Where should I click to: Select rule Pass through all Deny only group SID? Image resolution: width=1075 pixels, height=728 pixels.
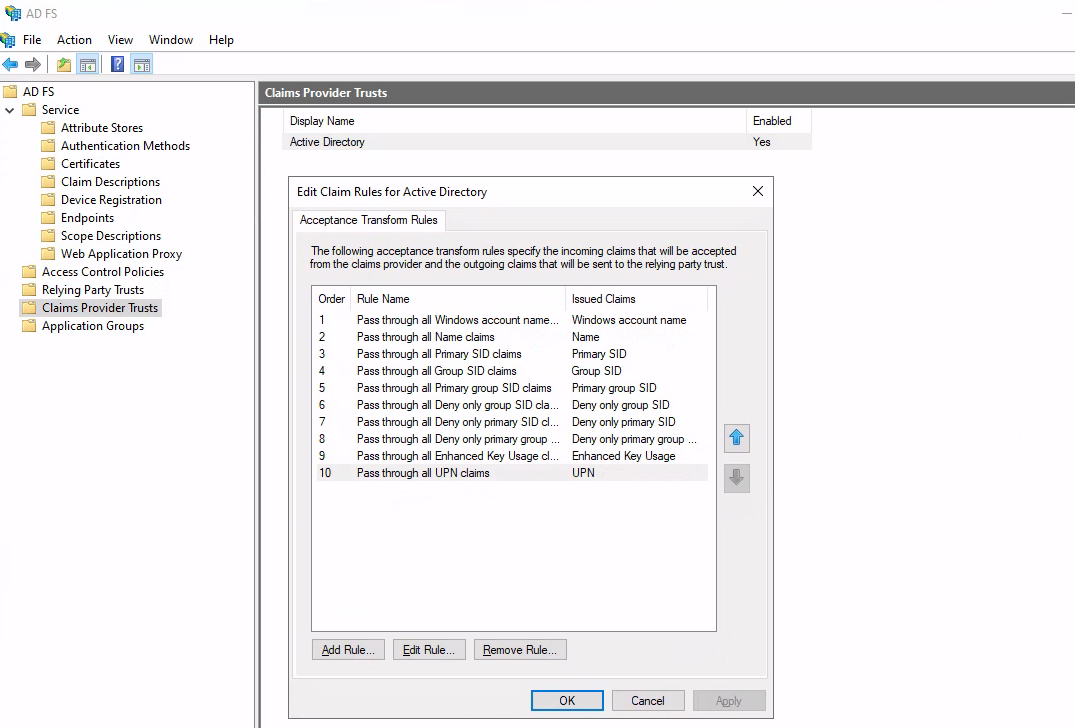pyautogui.click(x=511, y=405)
